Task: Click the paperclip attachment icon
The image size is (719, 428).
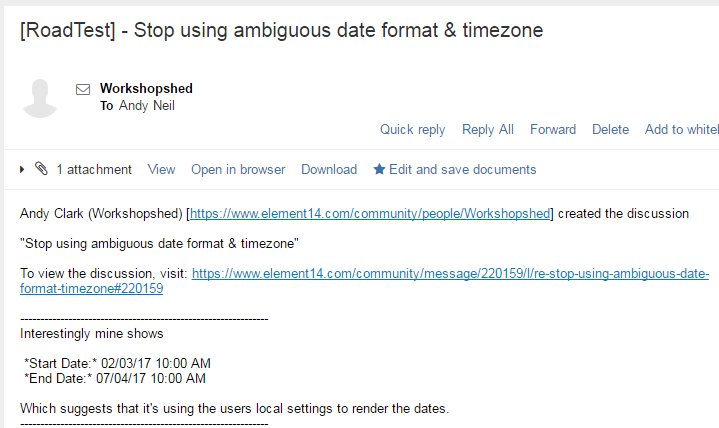Action: [41, 169]
